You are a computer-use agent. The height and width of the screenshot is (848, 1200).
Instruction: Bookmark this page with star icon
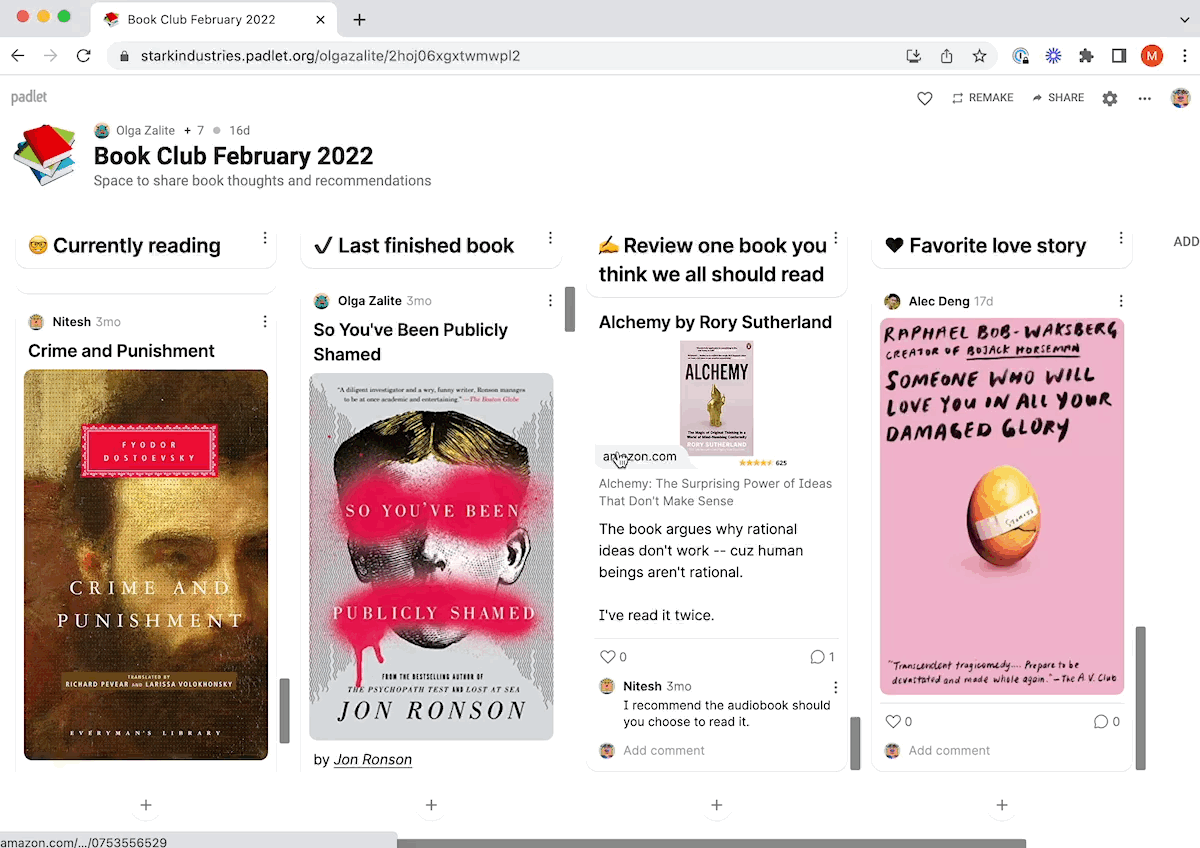point(979,56)
